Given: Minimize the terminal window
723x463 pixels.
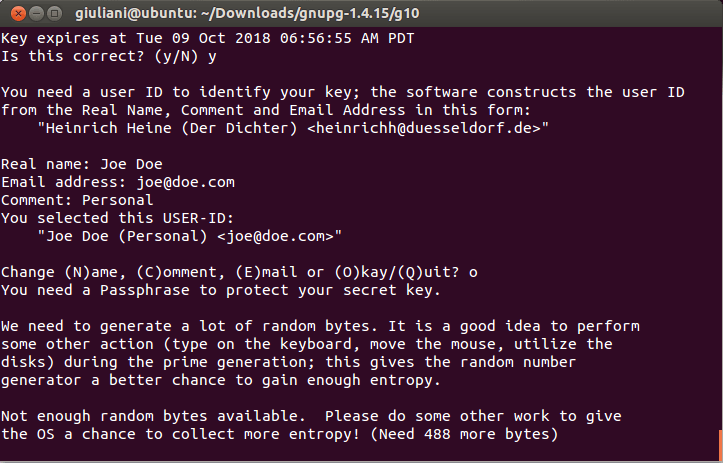Looking at the screenshot, I should [x=36, y=13].
